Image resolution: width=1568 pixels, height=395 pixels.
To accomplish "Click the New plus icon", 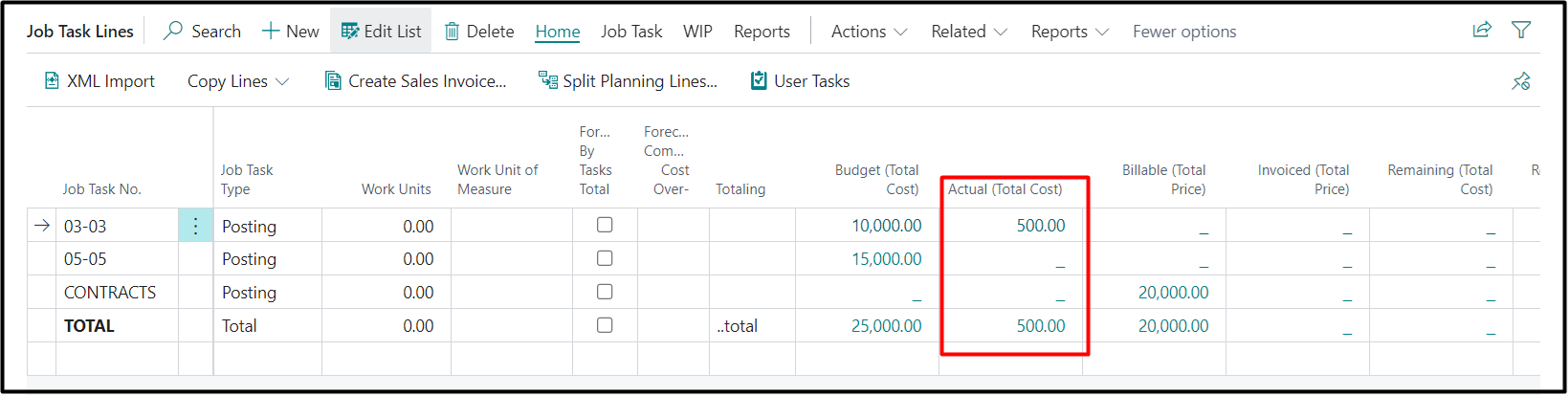I will coord(271,31).
